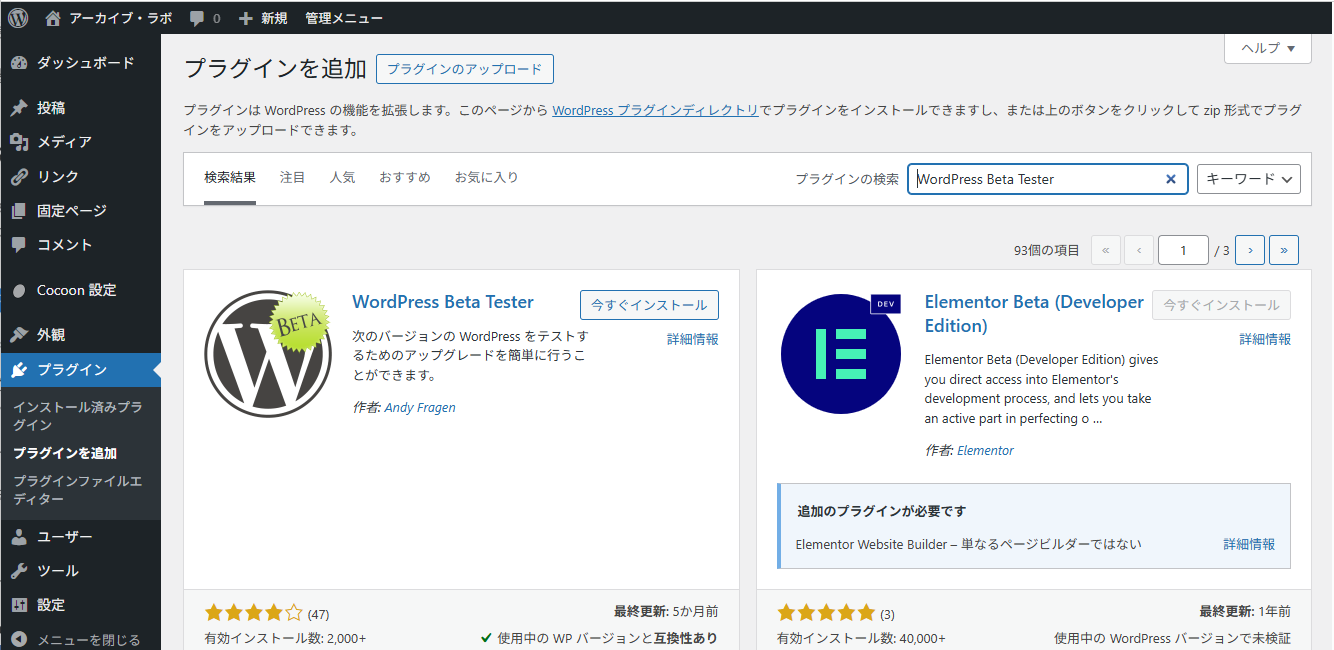
Task: Open the WordPress プラグインディレクトリ link
Action: tap(656, 111)
